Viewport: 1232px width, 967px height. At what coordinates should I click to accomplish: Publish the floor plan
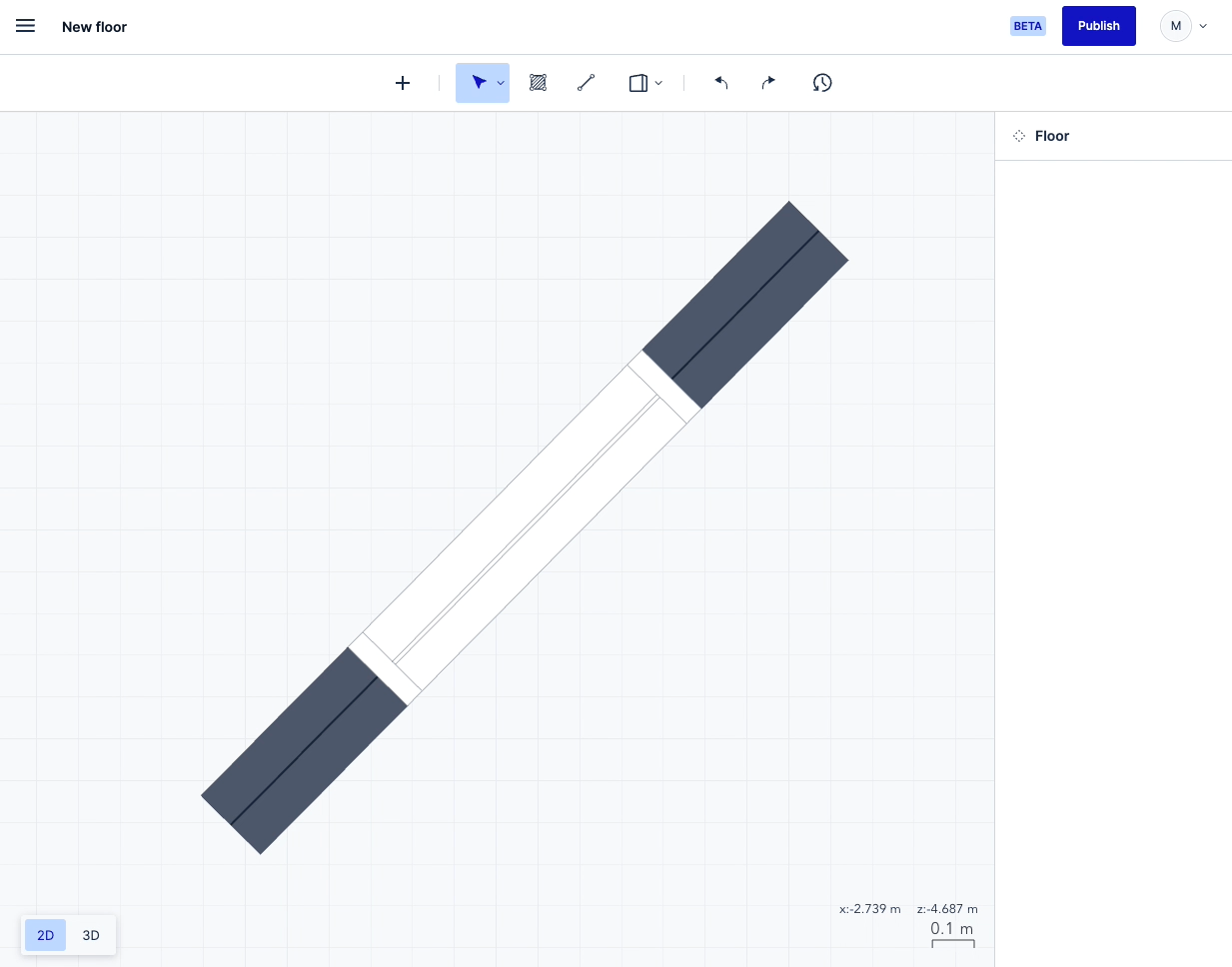pyautogui.click(x=1099, y=26)
